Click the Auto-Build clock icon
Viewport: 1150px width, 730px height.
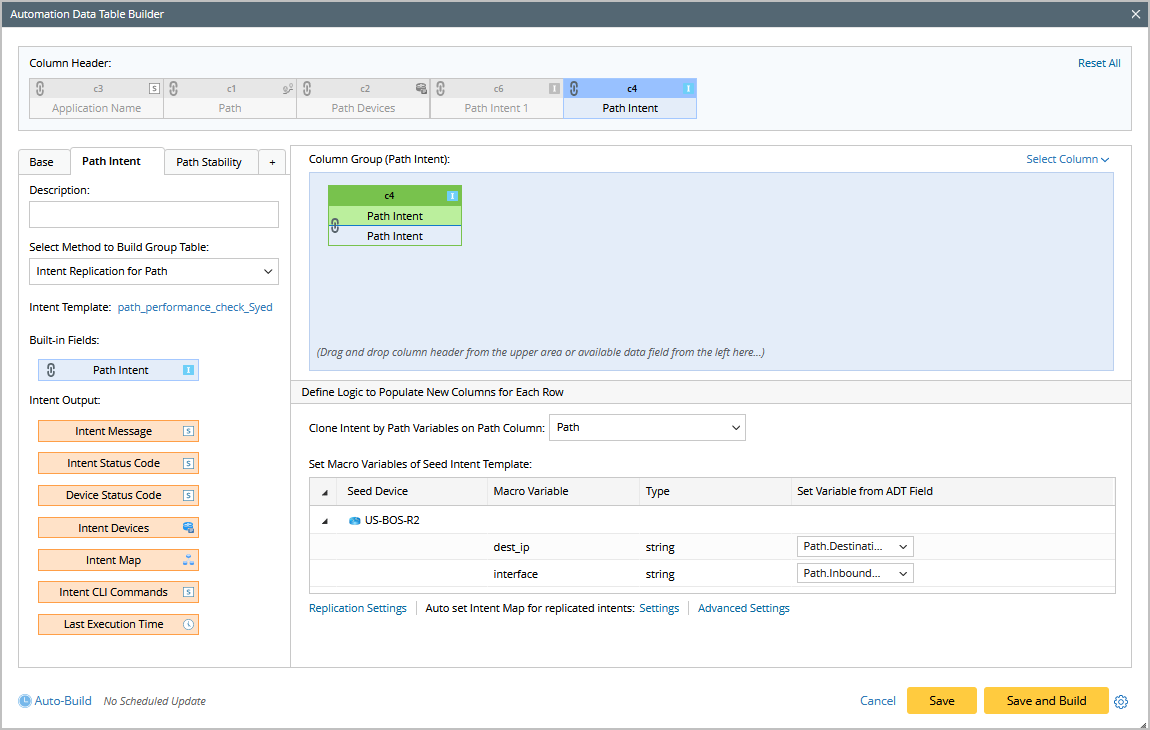[x=25, y=701]
